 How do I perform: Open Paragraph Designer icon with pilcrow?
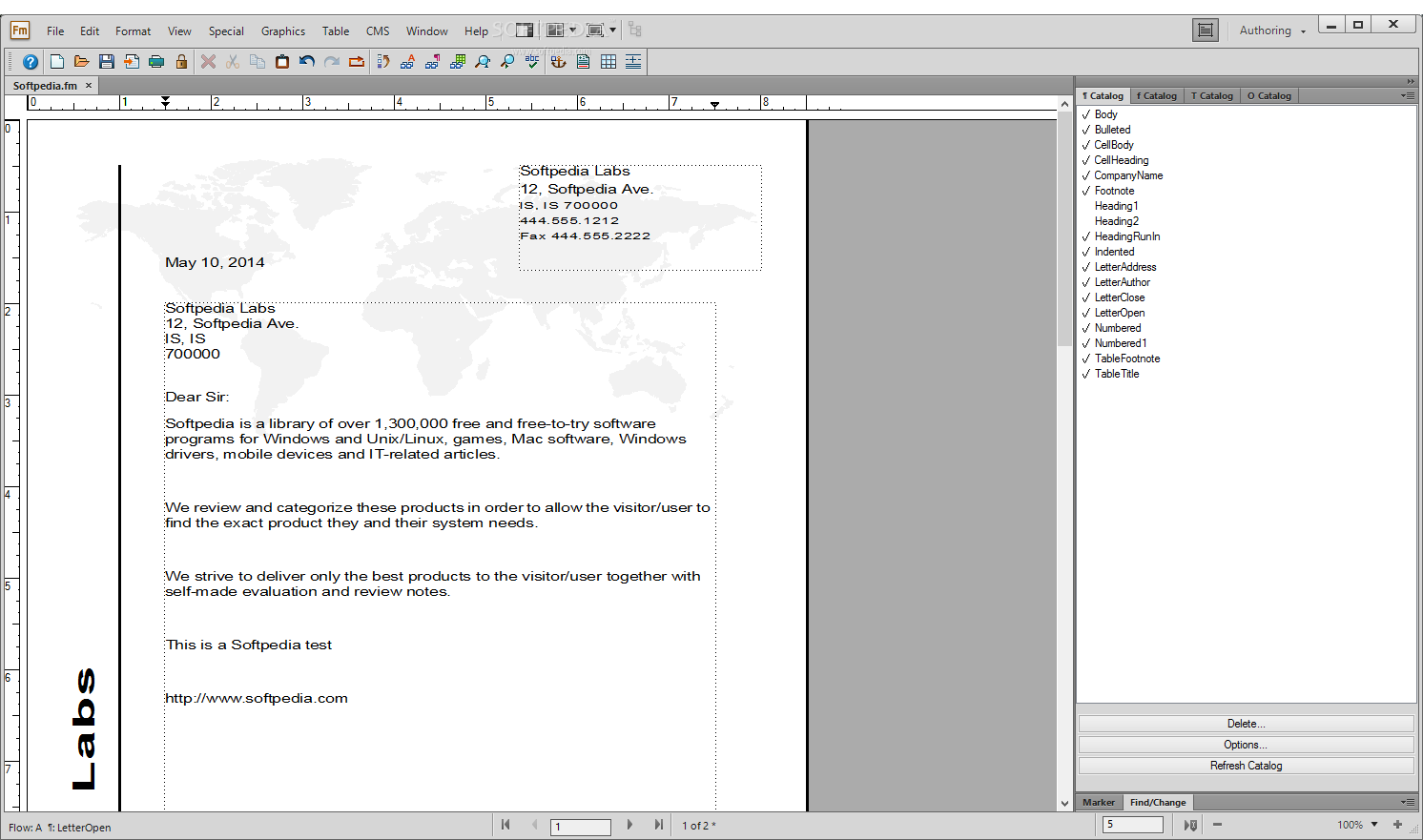(433, 62)
